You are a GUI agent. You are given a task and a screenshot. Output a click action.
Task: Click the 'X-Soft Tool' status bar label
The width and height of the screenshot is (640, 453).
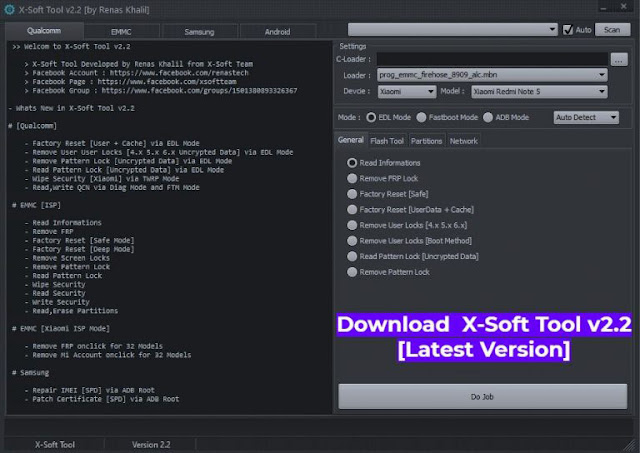click(x=55, y=444)
